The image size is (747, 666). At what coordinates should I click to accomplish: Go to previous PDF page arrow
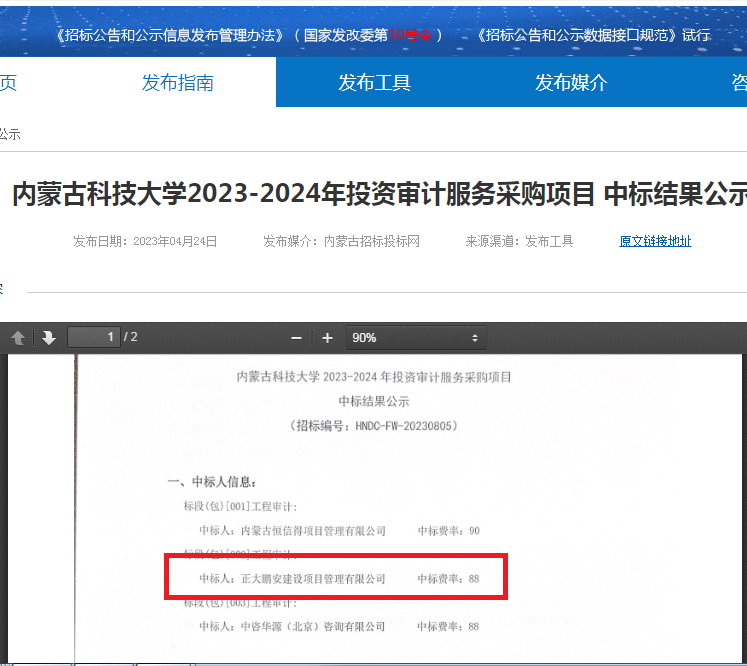(18, 338)
